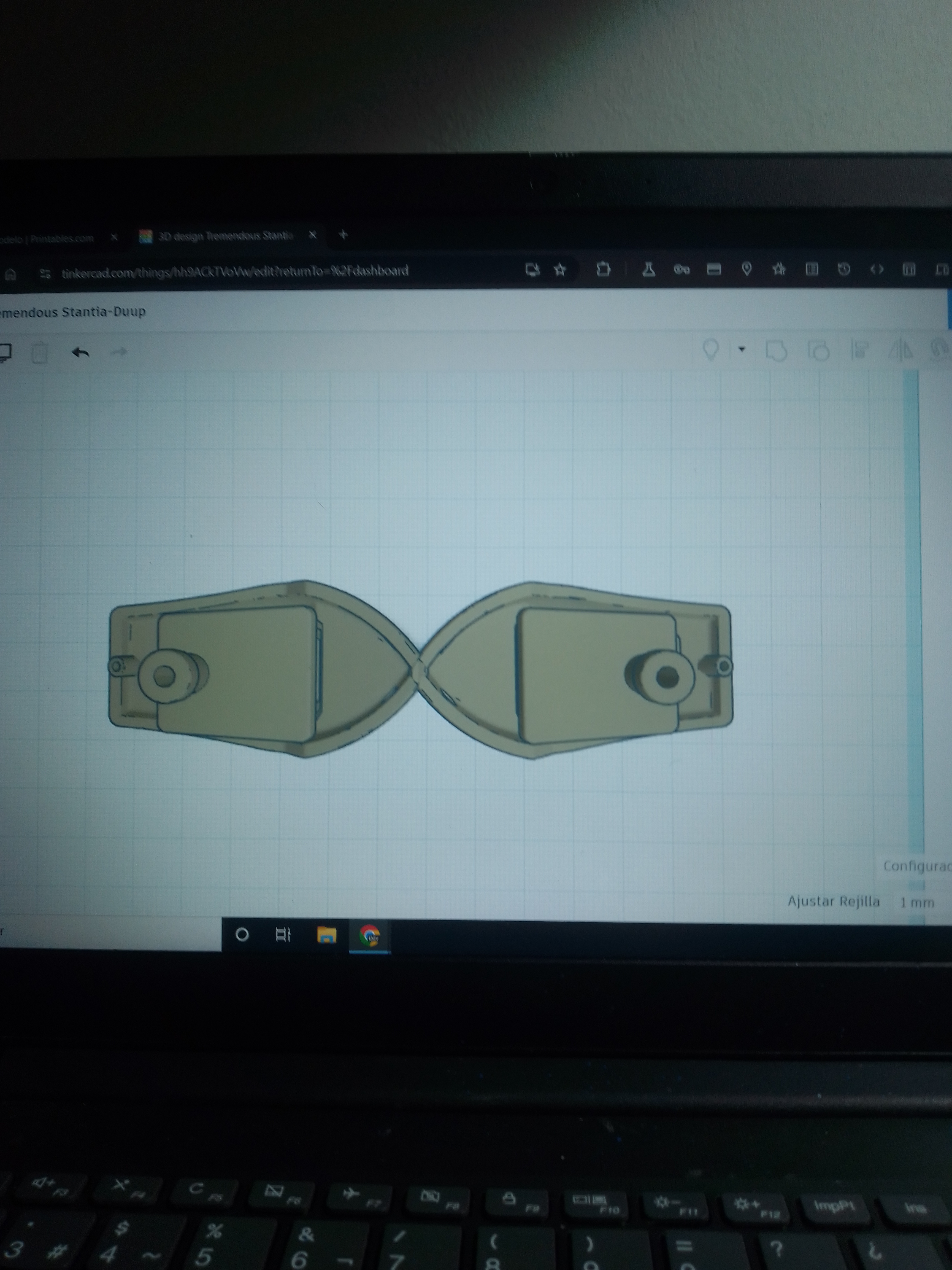Open the bookmarks star list icon
The width and height of the screenshot is (952, 1270).
[779, 268]
